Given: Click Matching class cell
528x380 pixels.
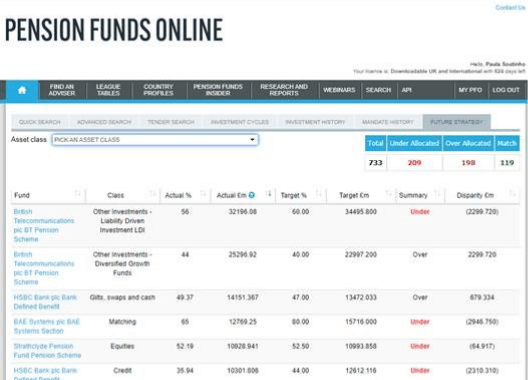Looking at the screenshot, I should pos(122,322).
